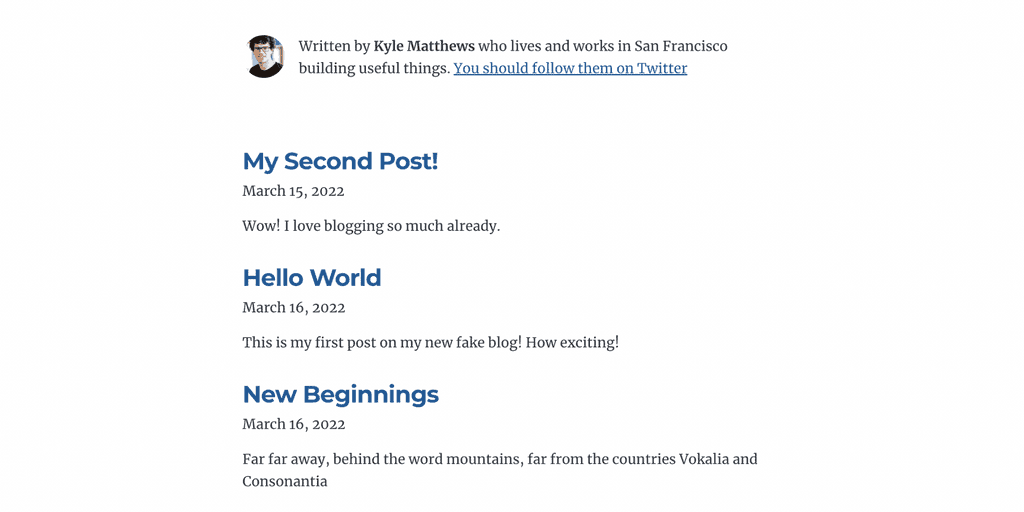Open the 'Hello World' blog post
The image size is (1024, 512).
(x=312, y=277)
